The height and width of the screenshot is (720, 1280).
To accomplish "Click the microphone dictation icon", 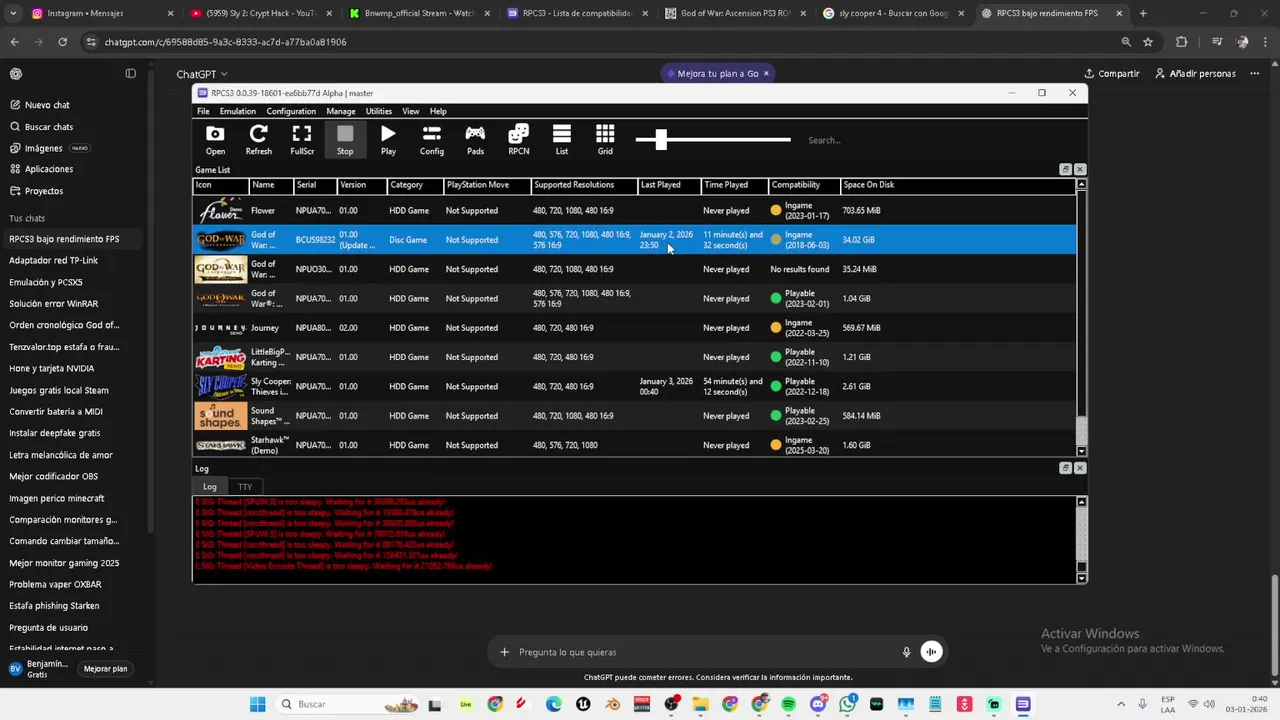I will (x=906, y=652).
